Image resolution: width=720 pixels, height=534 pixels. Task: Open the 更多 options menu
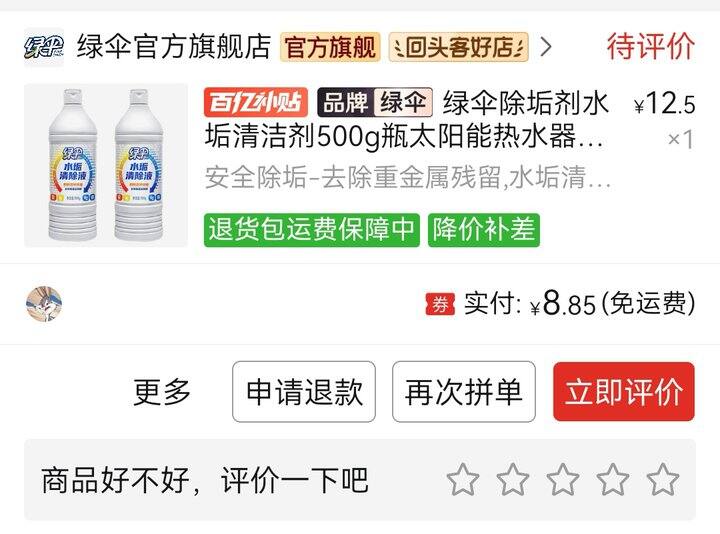(x=162, y=392)
